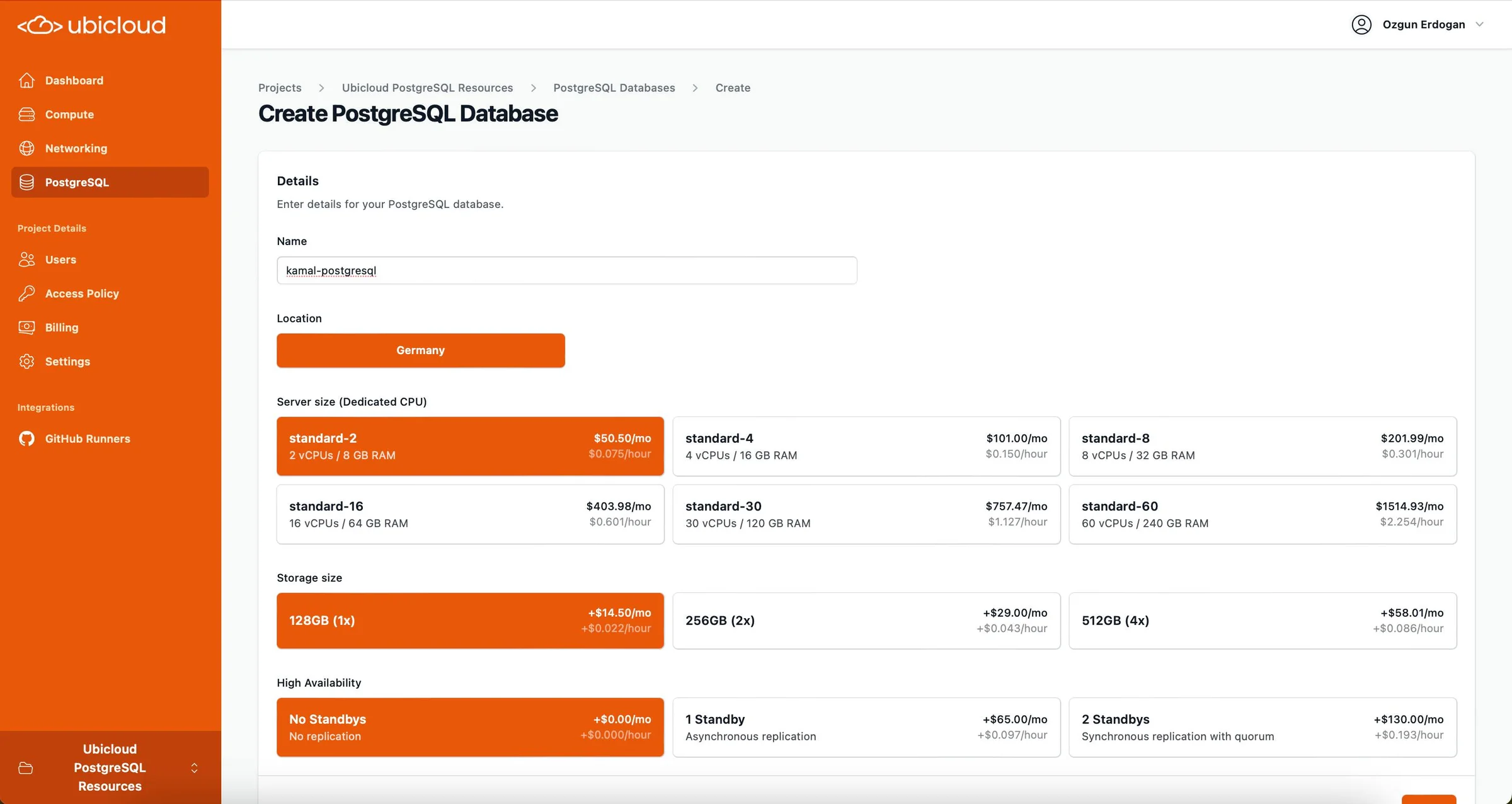Choose 2 Standbys synchronous replication
Image resolution: width=1512 pixels, height=804 pixels.
click(x=1263, y=727)
